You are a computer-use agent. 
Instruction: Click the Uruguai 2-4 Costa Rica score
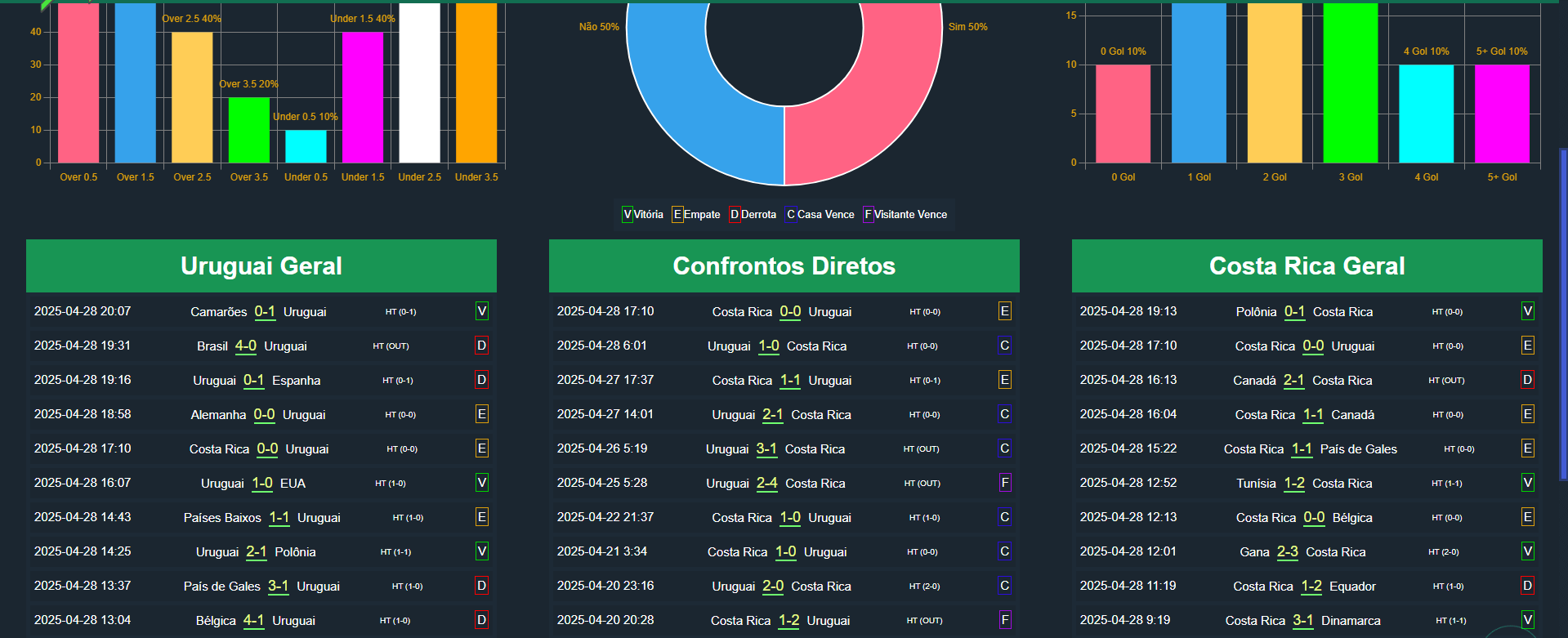pyautogui.click(x=767, y=483)
